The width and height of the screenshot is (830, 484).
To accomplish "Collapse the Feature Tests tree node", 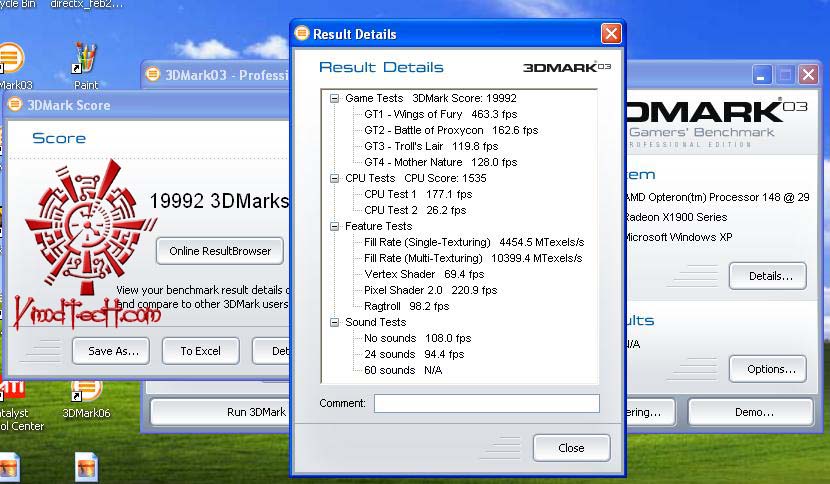I will click(x=335, y=226).
